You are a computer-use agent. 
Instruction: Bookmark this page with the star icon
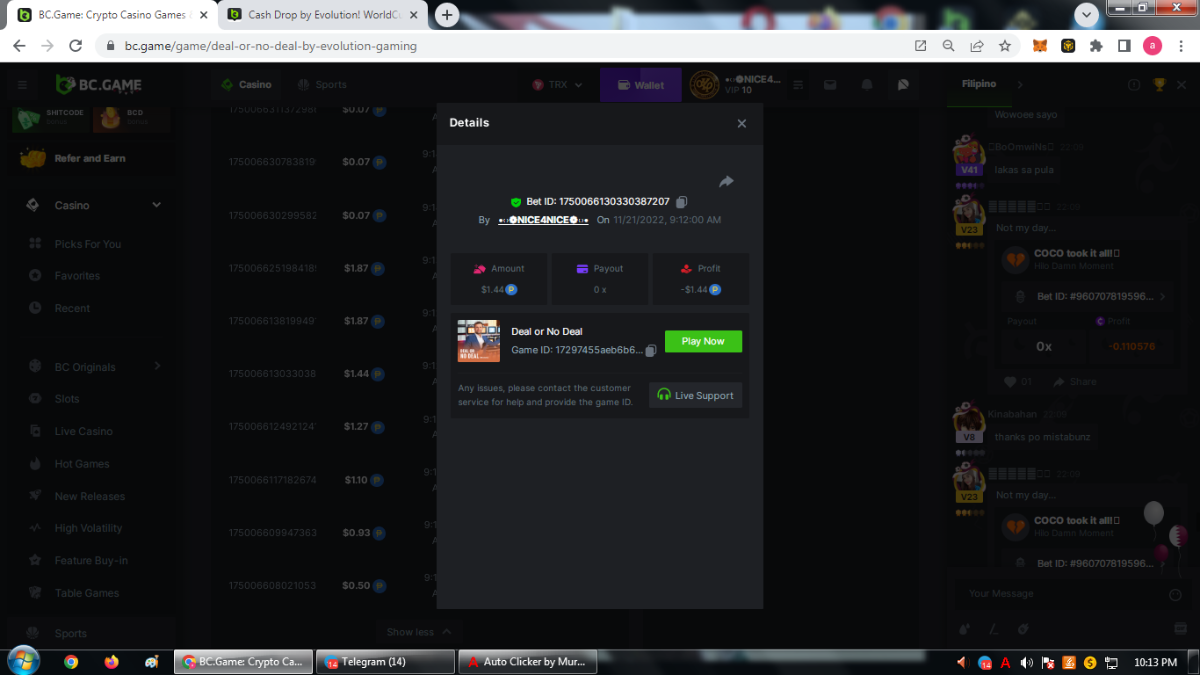[x=1004, y=46]
